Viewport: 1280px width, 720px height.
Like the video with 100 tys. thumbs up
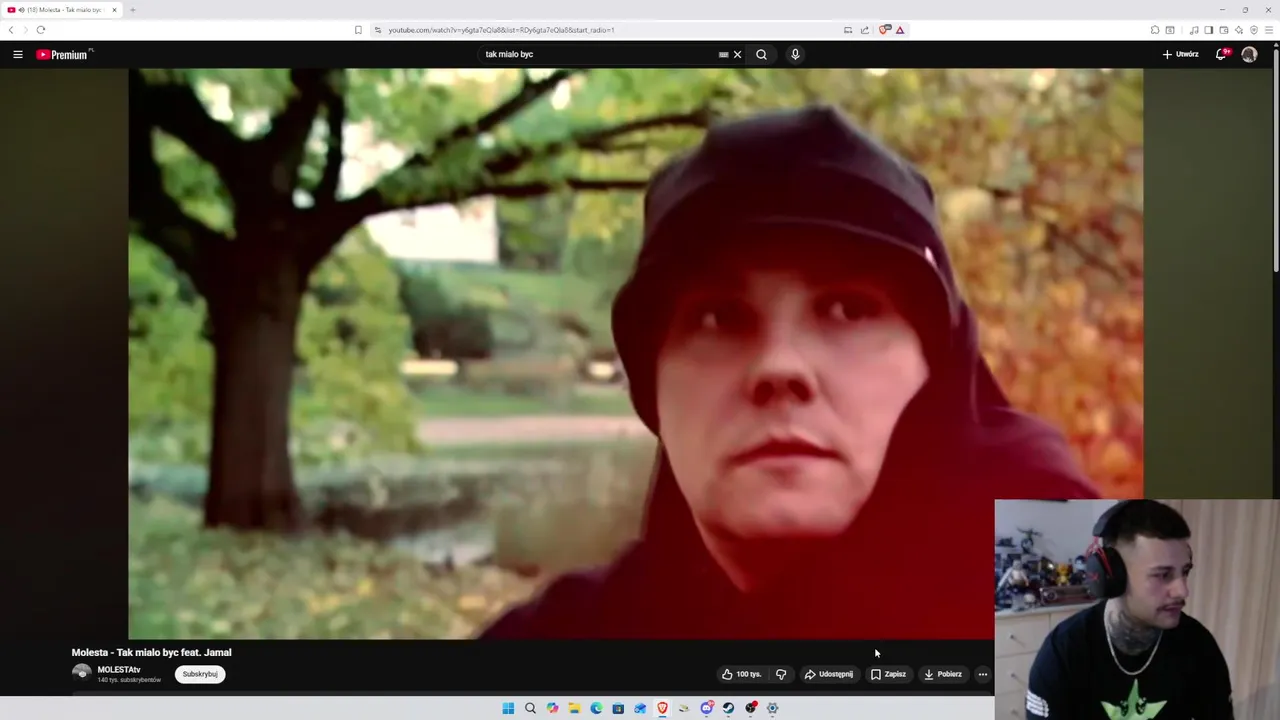(x=742, y=674)
